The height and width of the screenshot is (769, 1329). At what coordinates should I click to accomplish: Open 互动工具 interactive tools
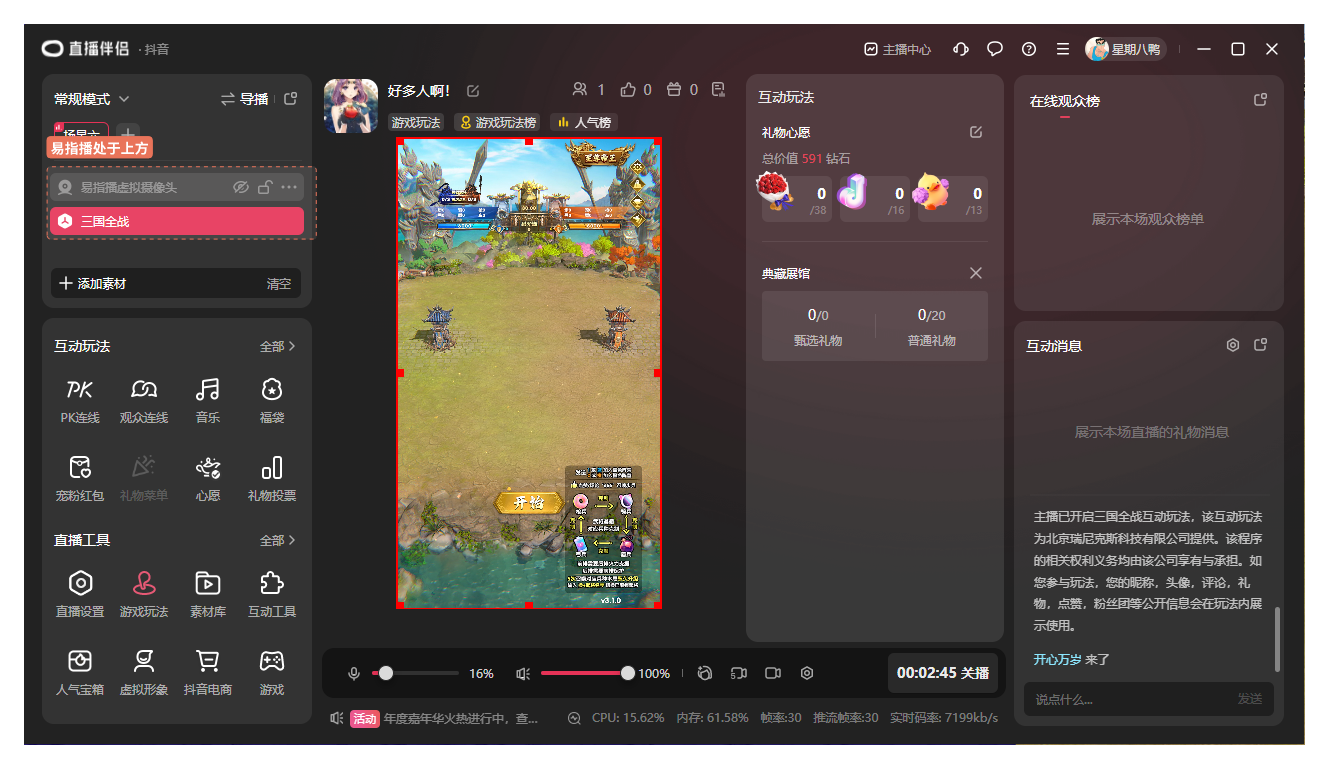pos(272,594)
